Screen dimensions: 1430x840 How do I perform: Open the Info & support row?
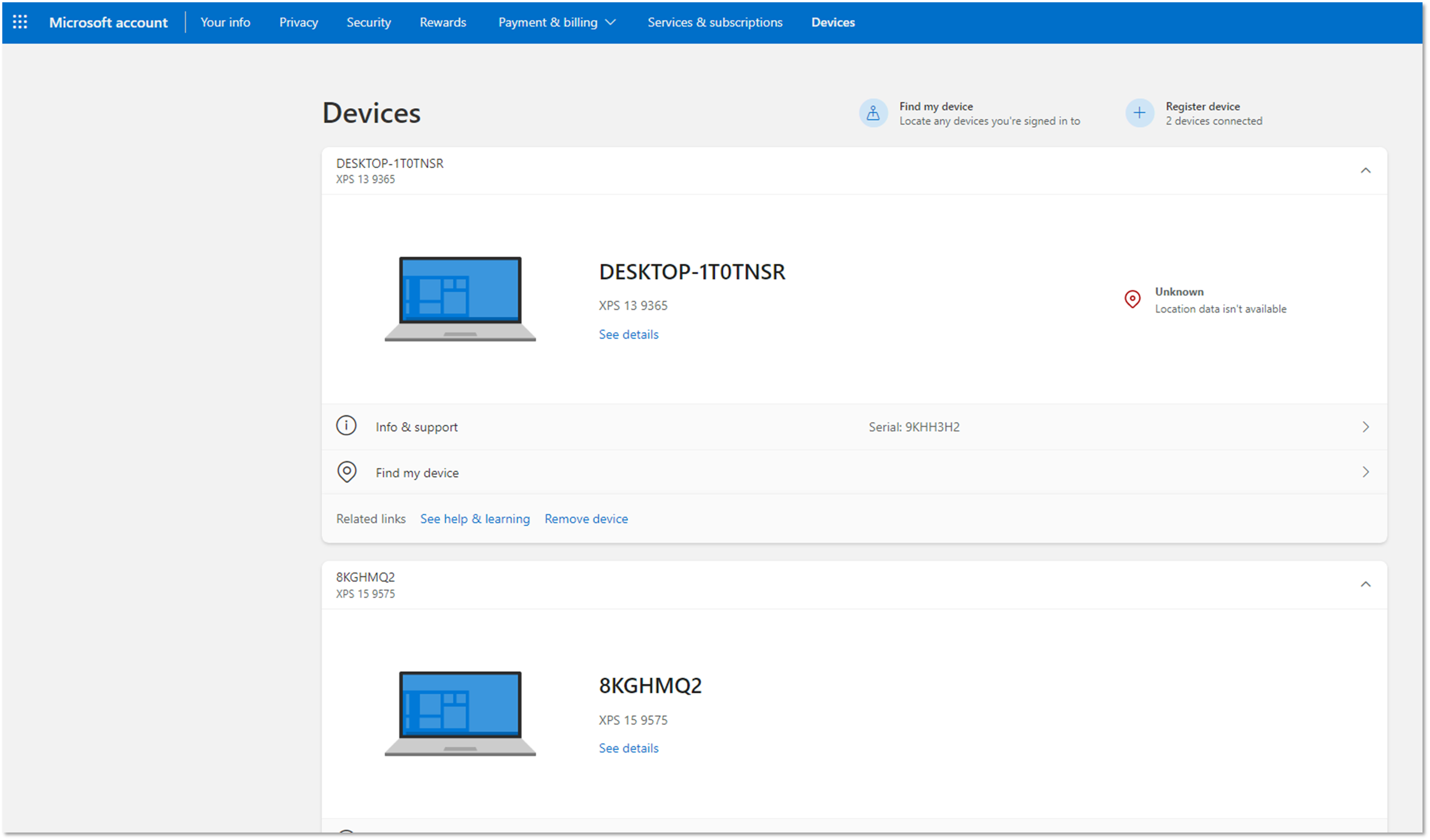click(854, 427)
